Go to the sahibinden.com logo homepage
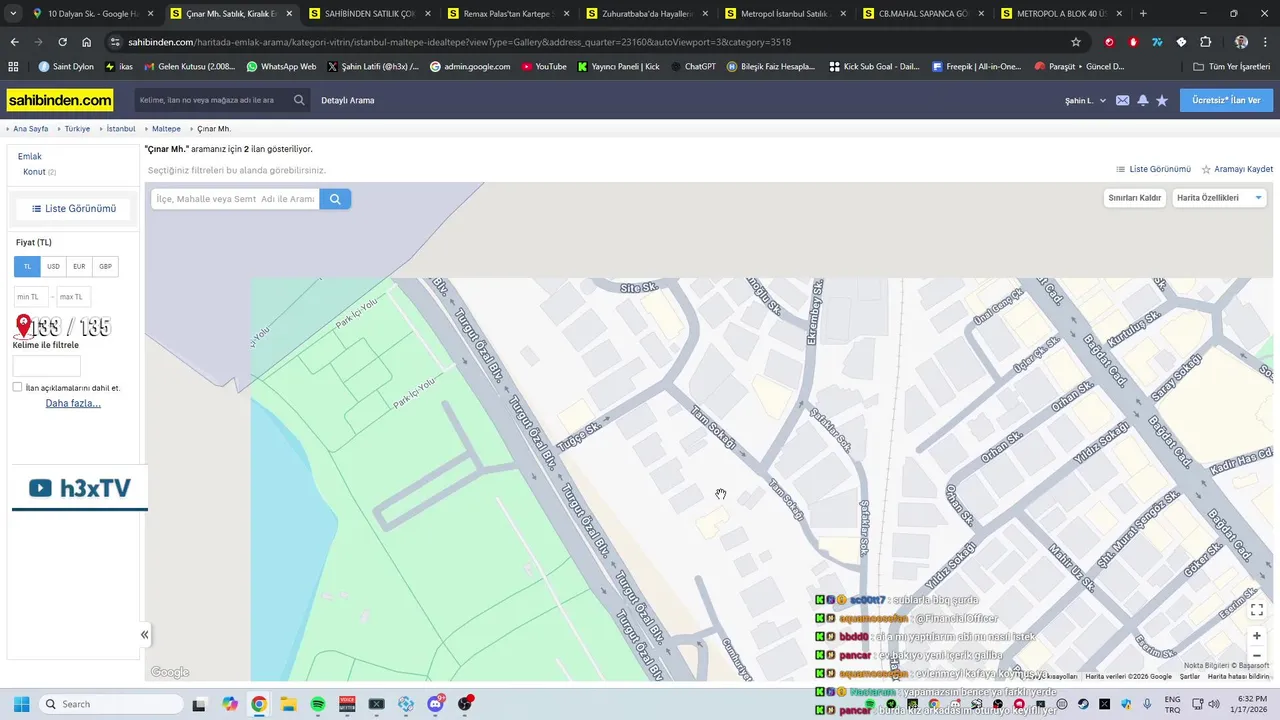 pyautogui.click(x=60, y=100)
